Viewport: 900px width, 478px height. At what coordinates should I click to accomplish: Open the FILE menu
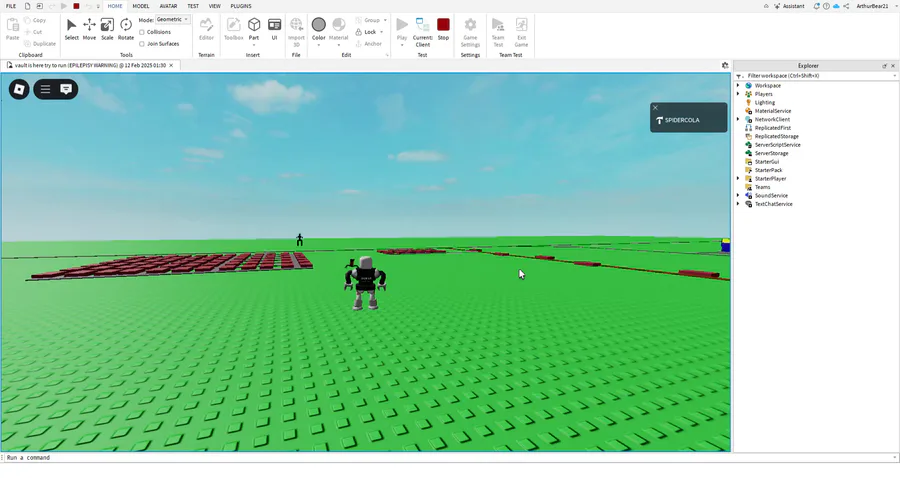(11, 6)
